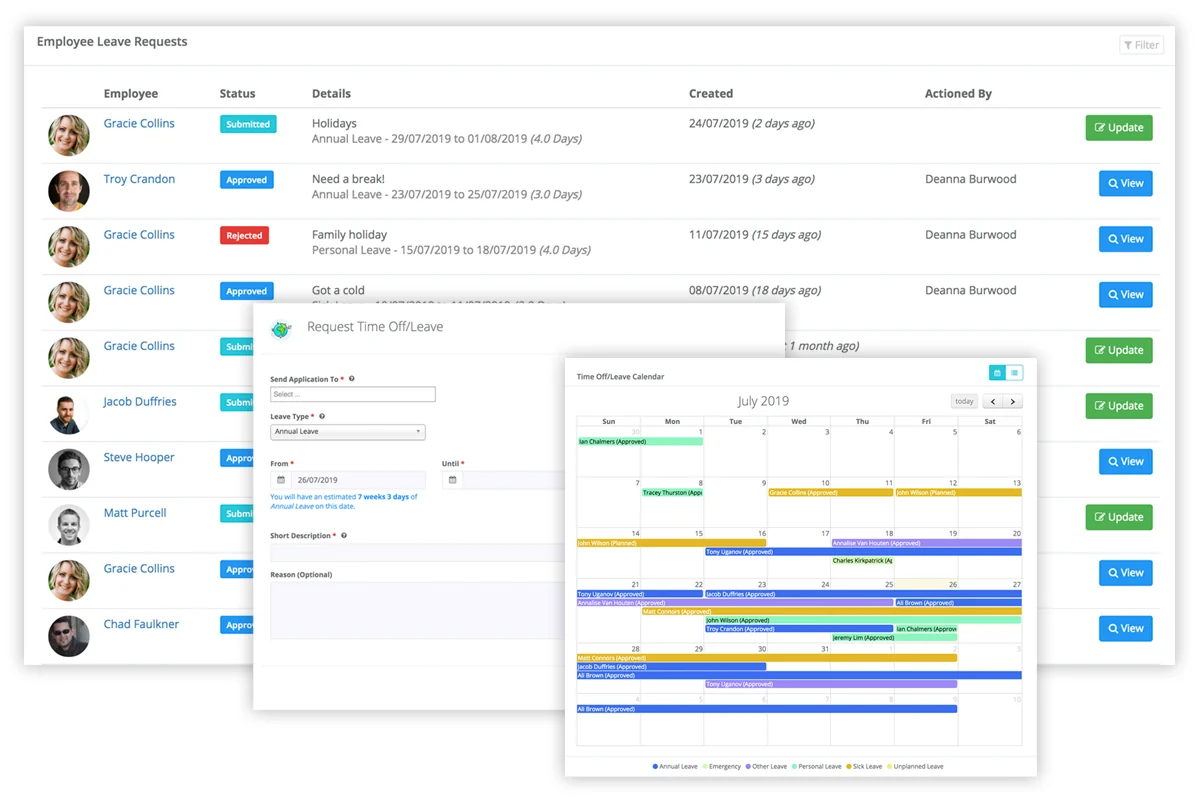Go to previous month arrow in calendar

click(992, 401)
